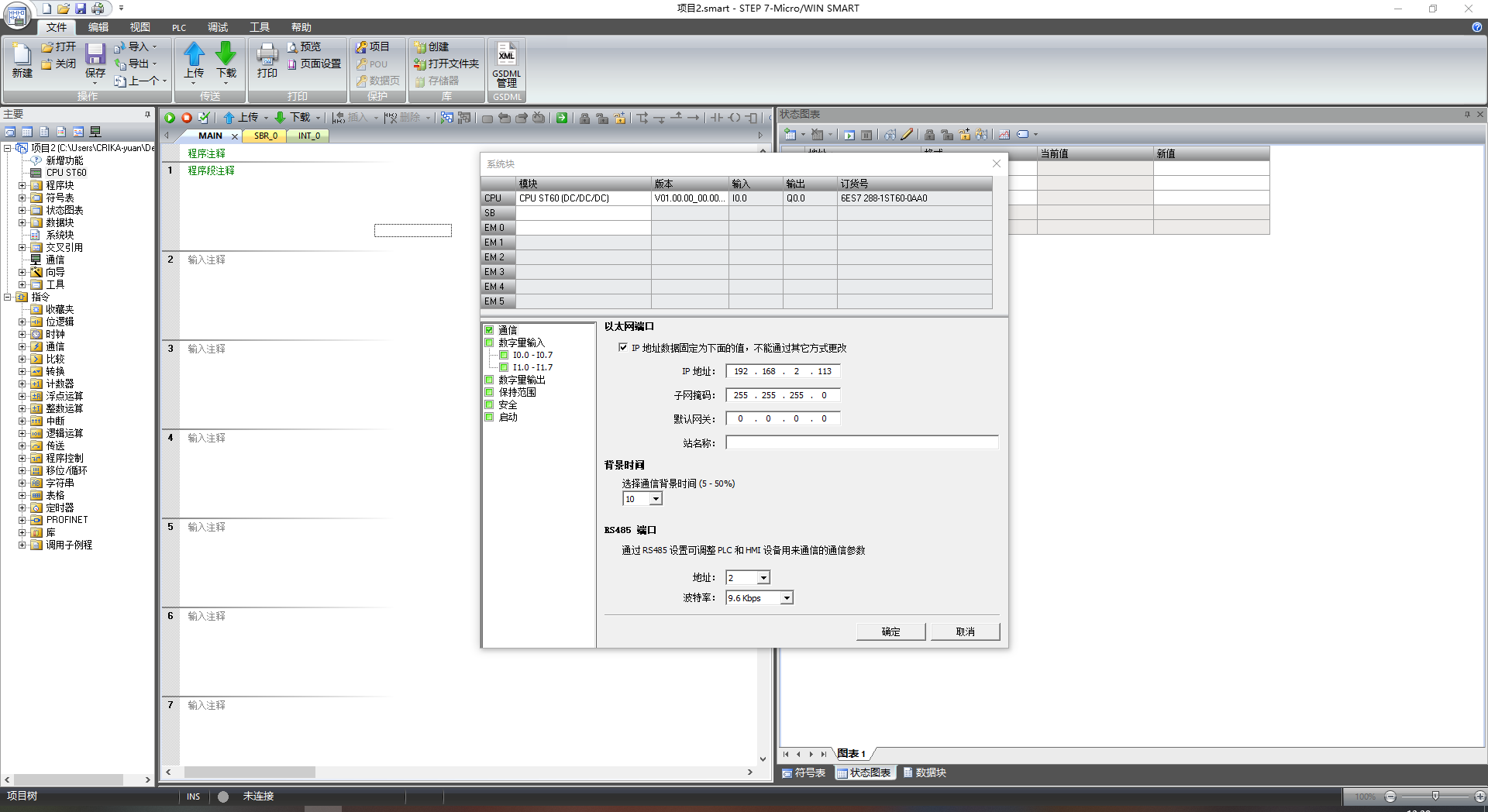This screenshot has height=812, width=1488.
Task: Click the Upload (上传) arrow icon in ribbon
Action: pyautogui.click(x=194, y=55)
